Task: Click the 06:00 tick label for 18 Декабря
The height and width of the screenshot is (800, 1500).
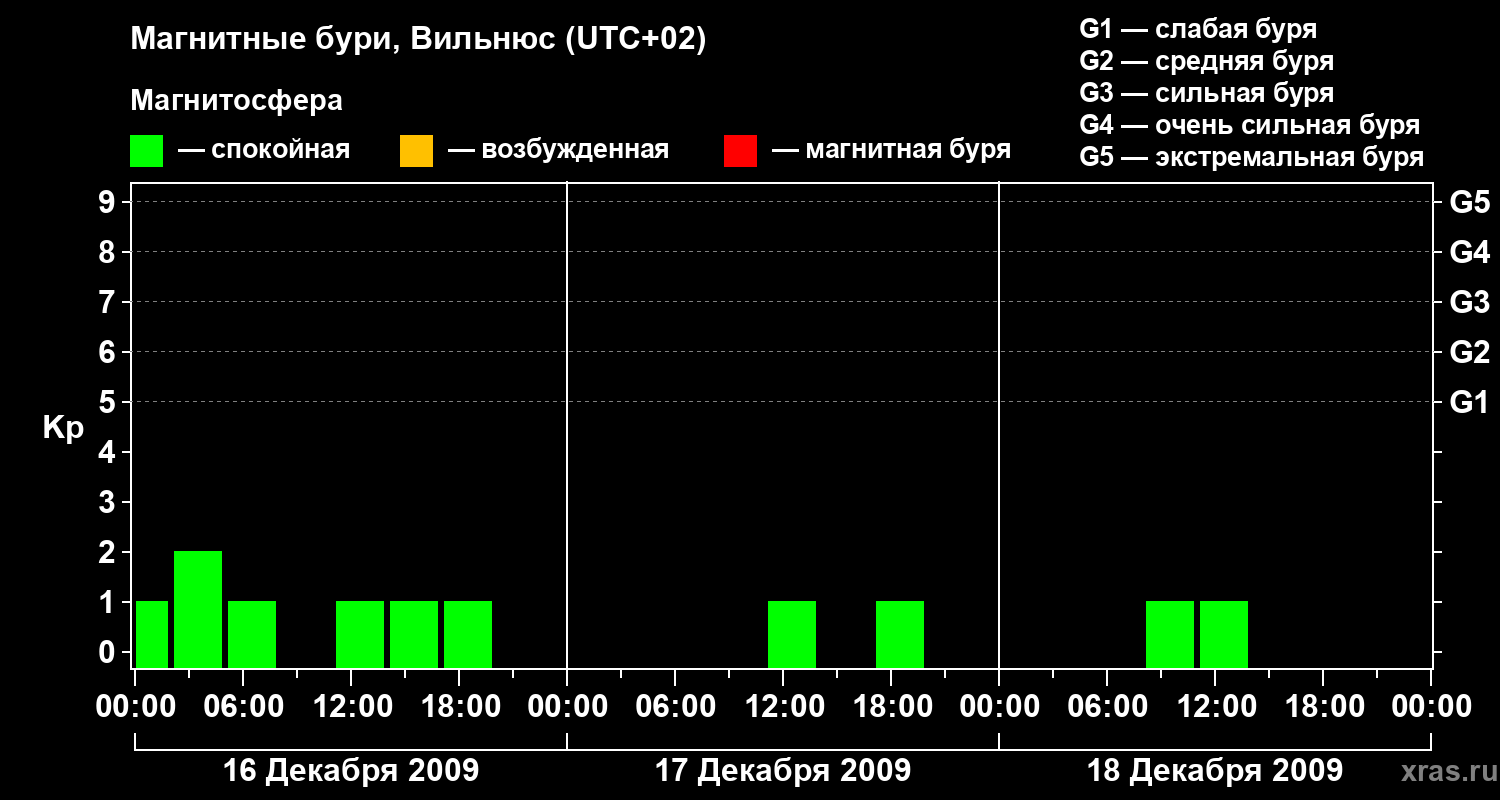Action: pyautogui.click(x=1107, y=707)
